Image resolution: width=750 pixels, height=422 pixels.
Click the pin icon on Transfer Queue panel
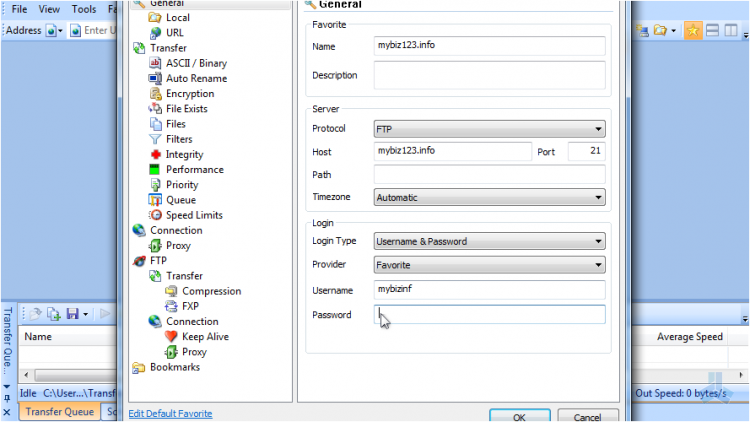tap(7, 398)
